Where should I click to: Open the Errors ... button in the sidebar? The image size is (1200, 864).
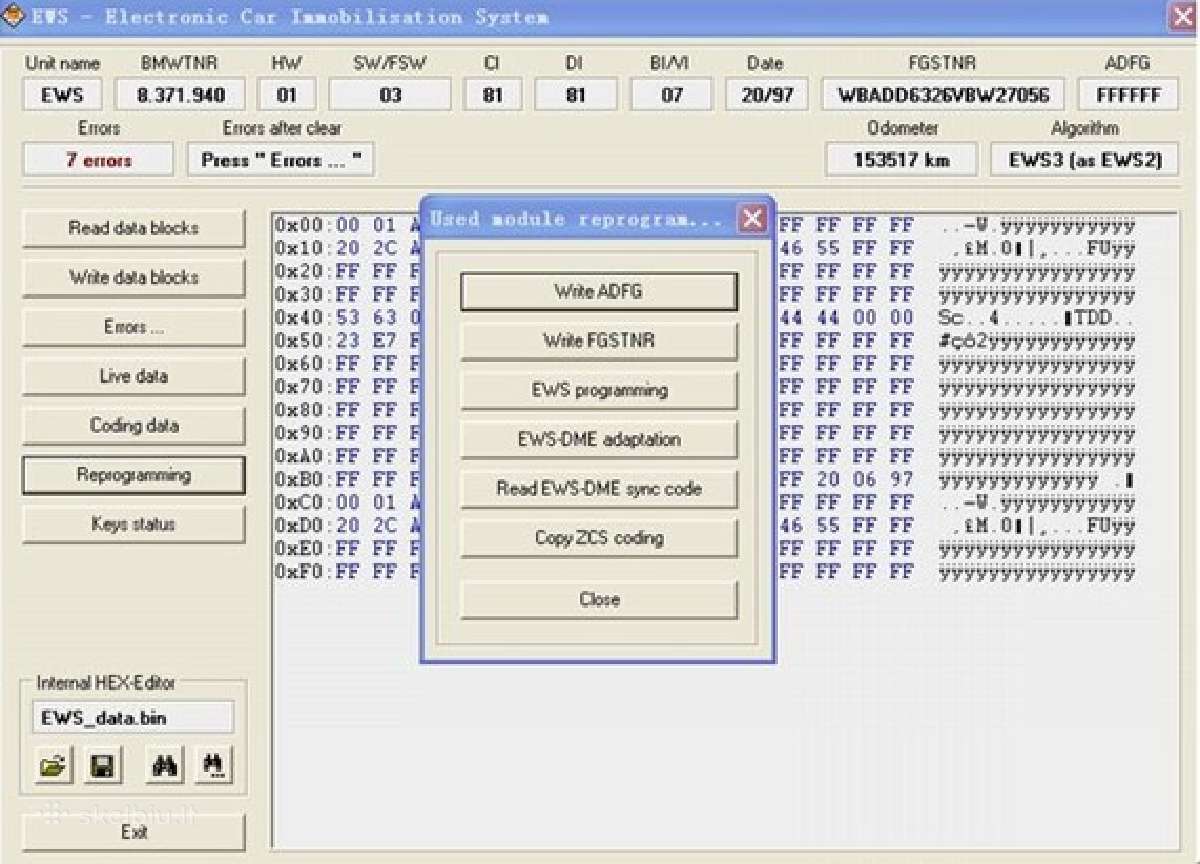click(133, 327)
